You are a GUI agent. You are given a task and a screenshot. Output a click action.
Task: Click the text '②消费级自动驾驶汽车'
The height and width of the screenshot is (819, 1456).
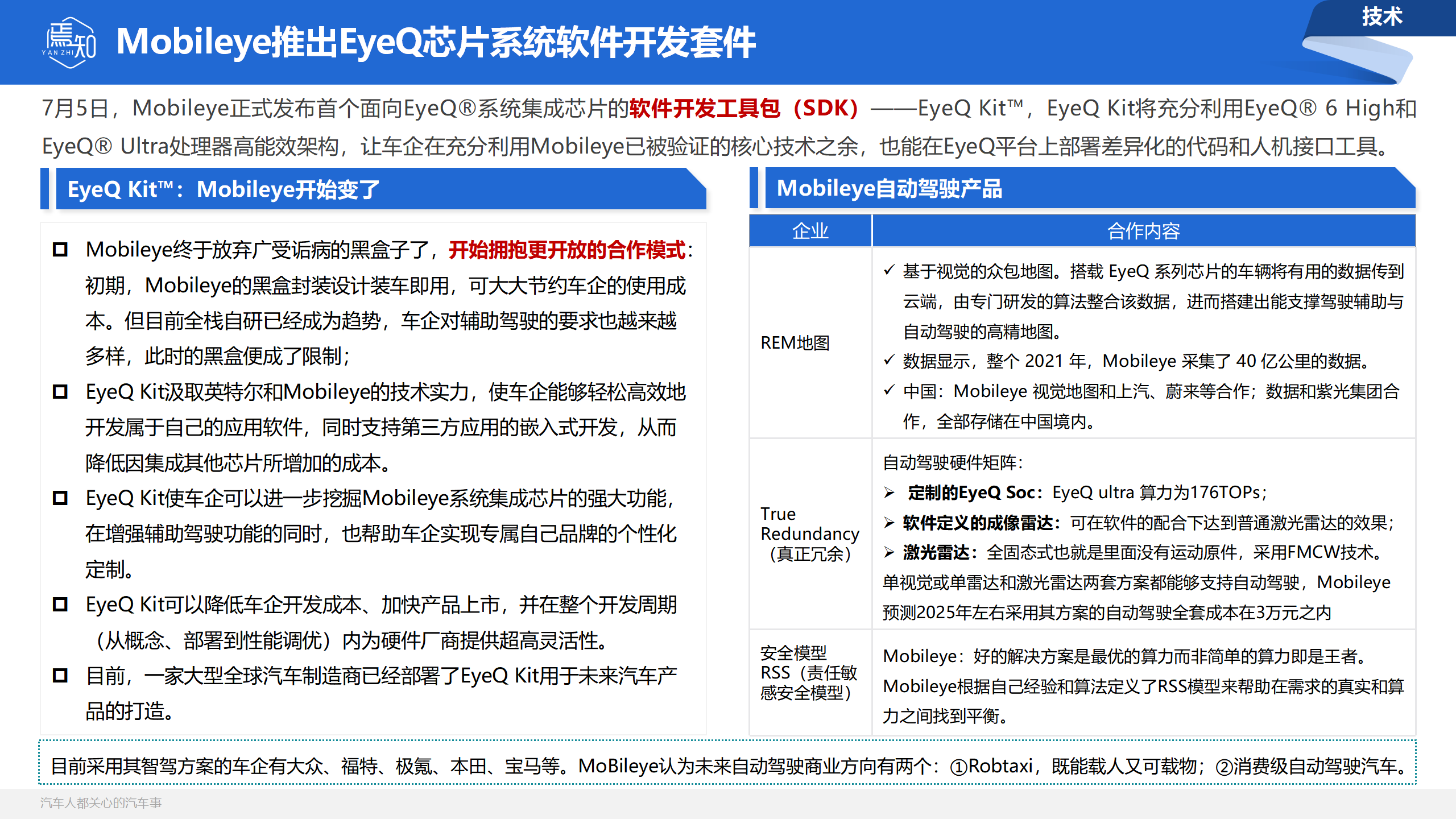(x=1306, y=766)
